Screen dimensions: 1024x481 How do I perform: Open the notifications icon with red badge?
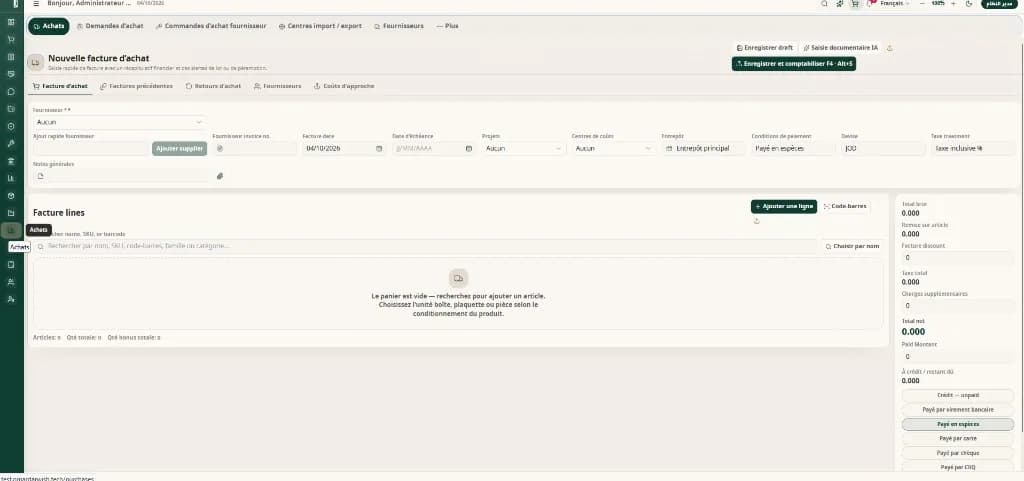point(871,3)
